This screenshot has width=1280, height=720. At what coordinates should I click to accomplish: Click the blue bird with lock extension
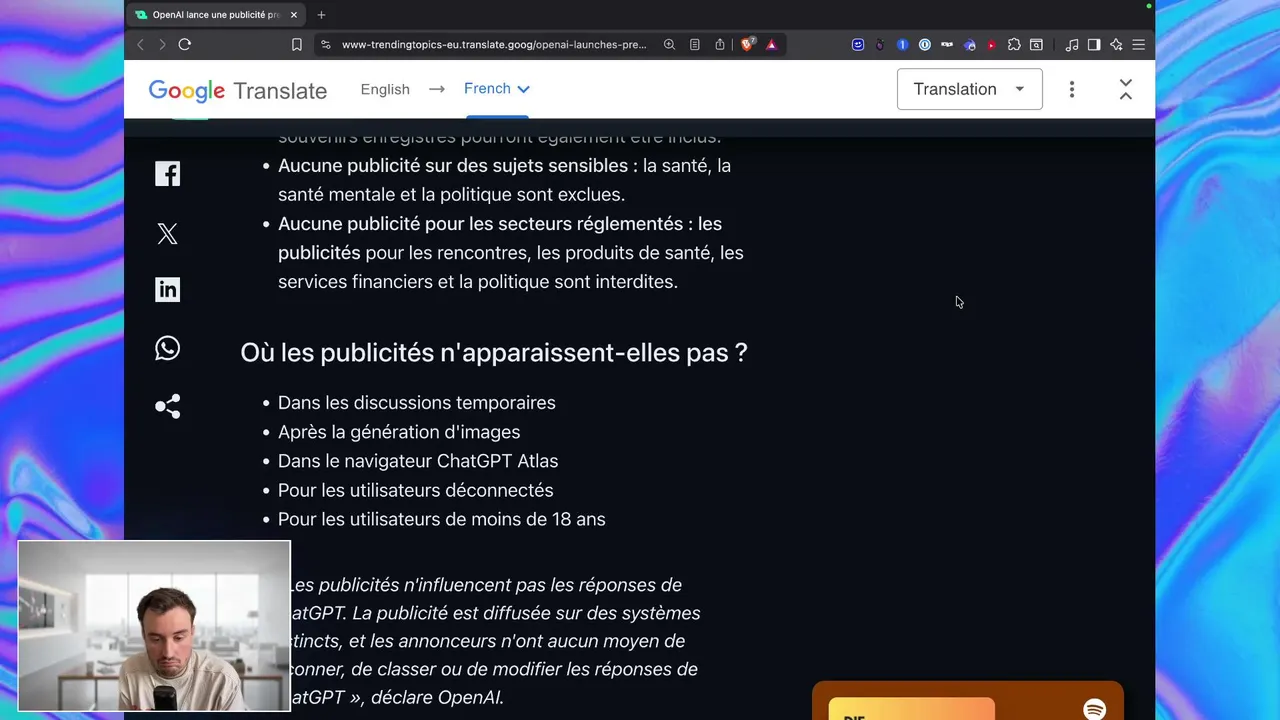pos(969,44)
